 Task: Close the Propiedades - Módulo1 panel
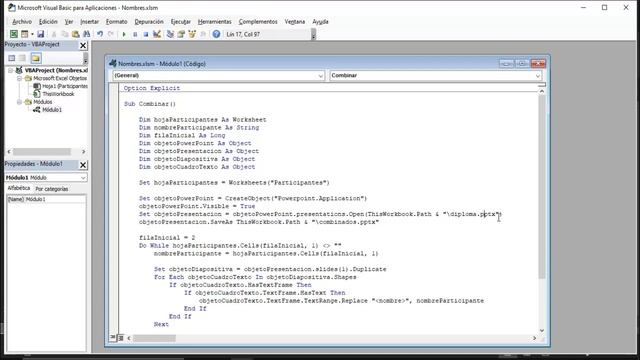83,165
